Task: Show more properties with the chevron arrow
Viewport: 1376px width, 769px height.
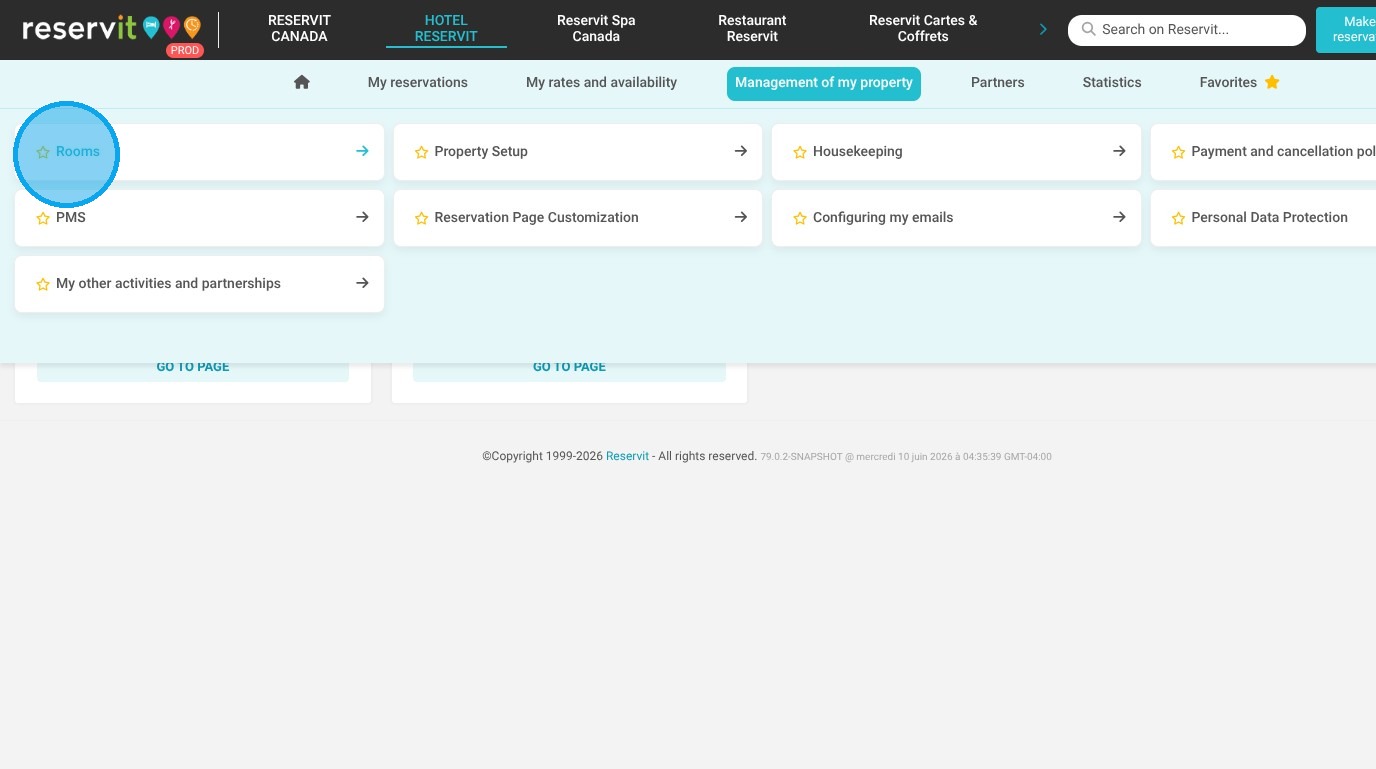Action: tap(1043, 29)
